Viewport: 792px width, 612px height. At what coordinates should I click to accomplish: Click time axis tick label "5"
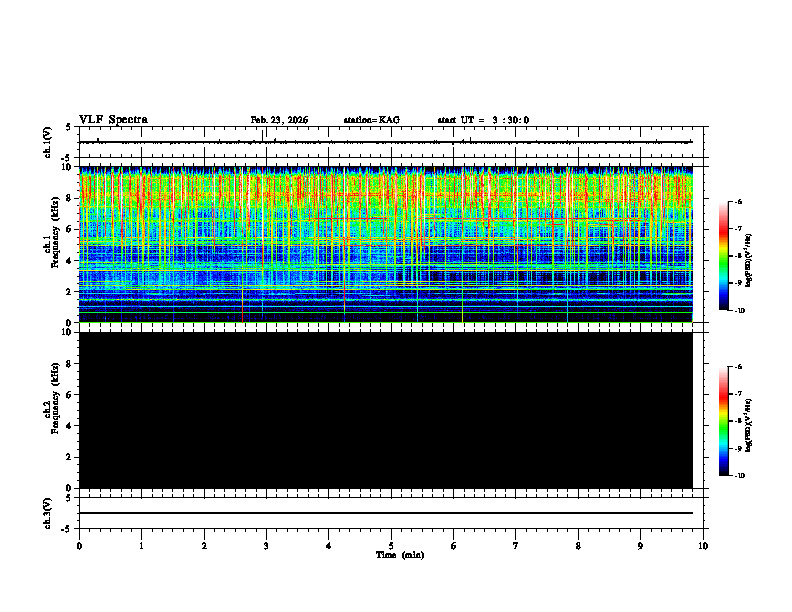click(391, 546)
